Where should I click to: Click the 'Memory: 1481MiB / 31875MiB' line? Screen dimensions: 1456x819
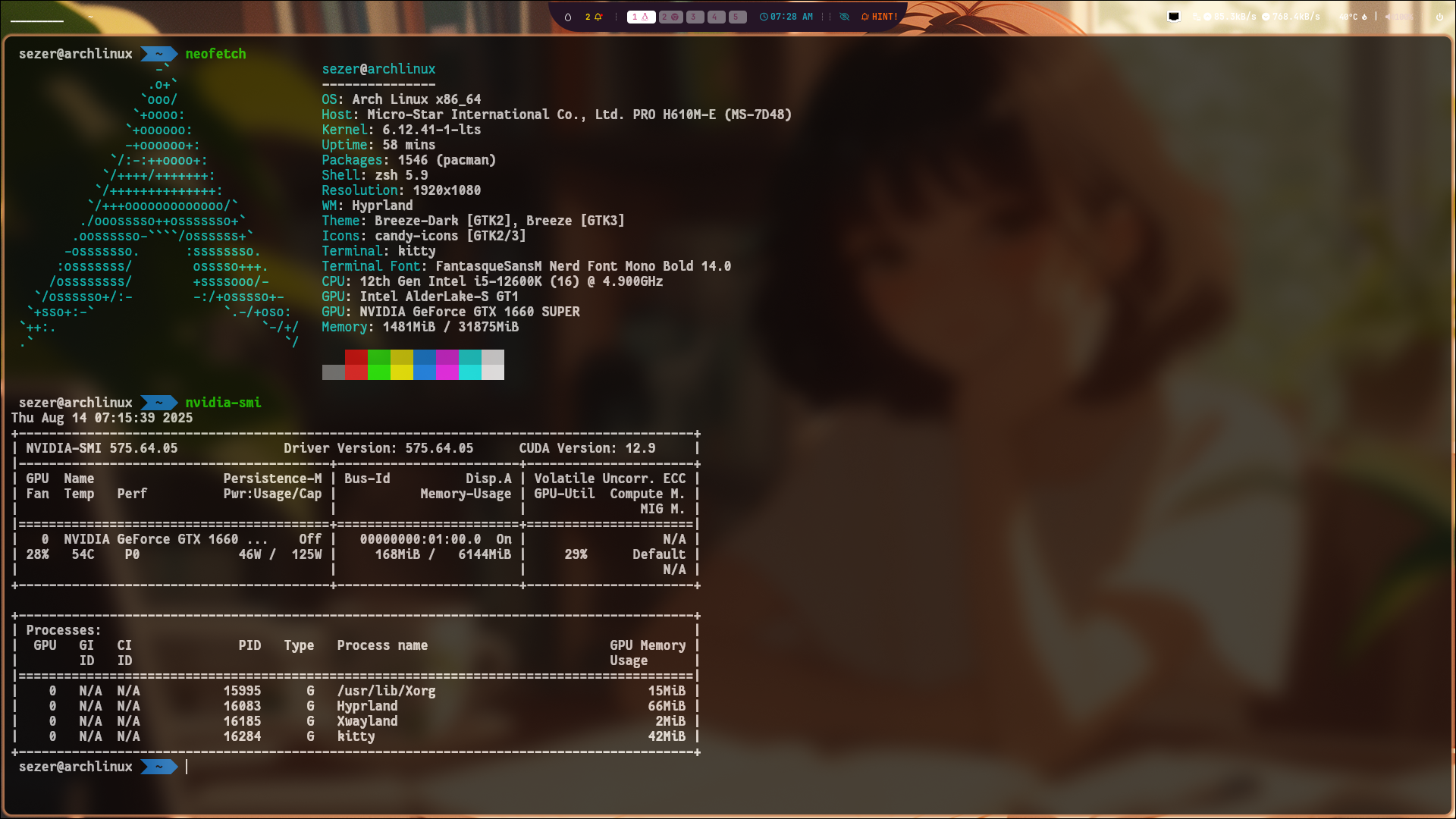[420, 327]
